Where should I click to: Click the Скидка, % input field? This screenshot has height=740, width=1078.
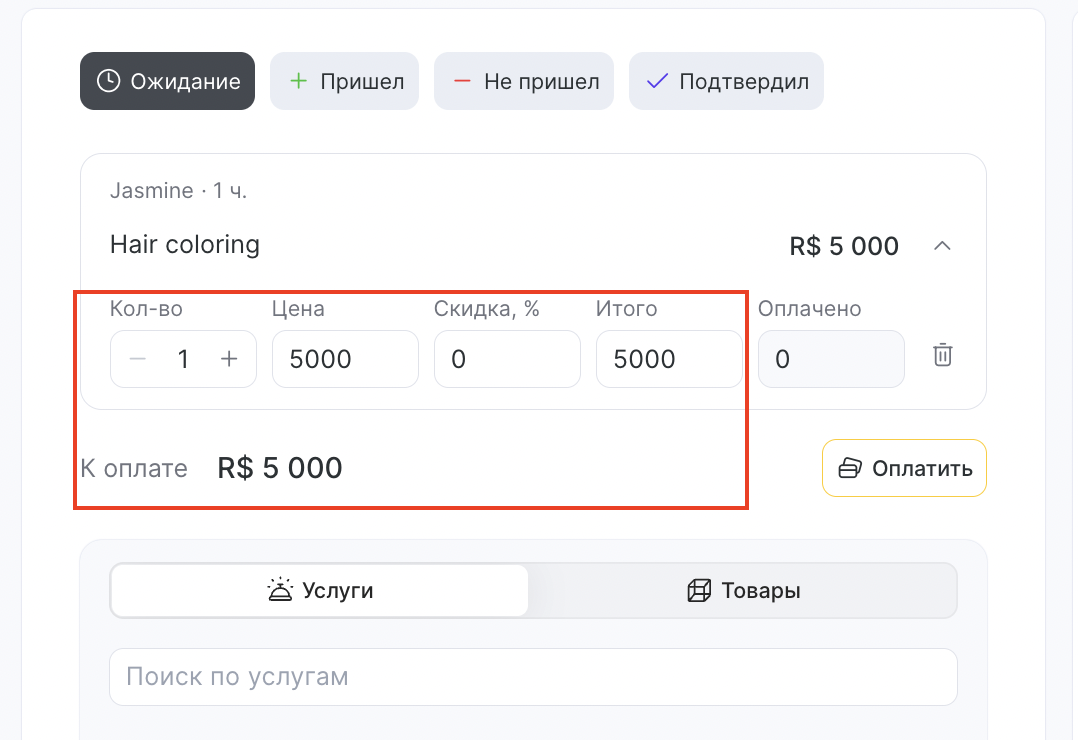(507, 359)
